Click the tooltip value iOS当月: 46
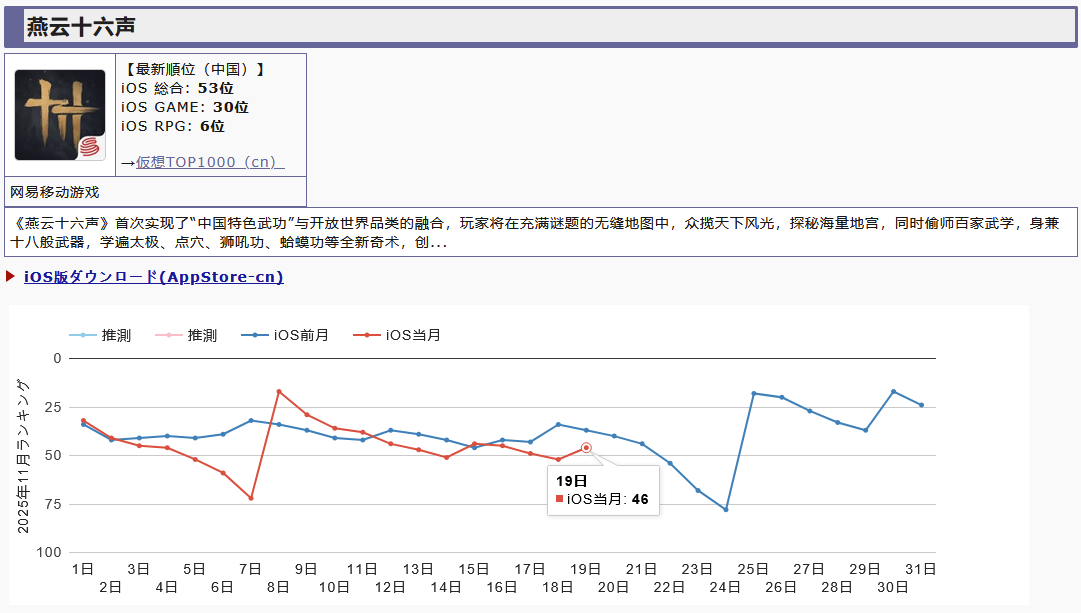1081x613 pixels. click(x=603, y=499)
